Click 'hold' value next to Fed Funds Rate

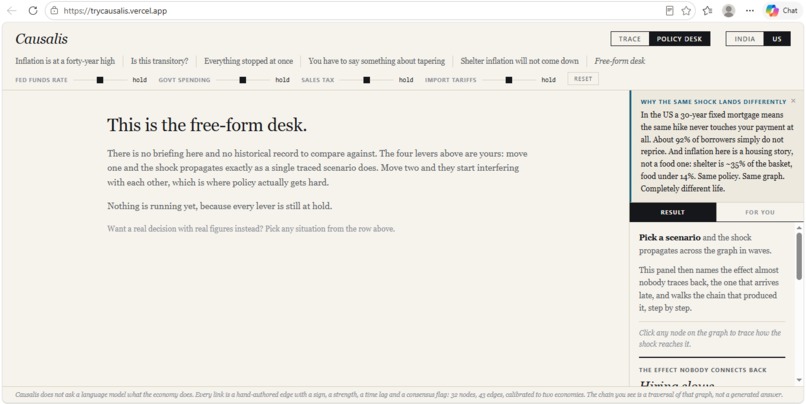coord(139,80)
